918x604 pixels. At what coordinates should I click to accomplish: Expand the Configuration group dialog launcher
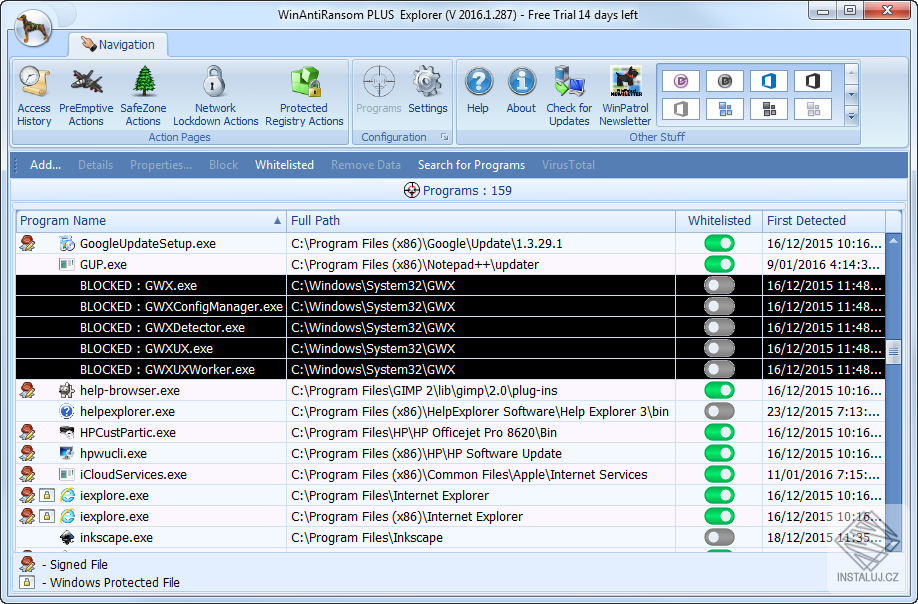(x=444, y=137)
